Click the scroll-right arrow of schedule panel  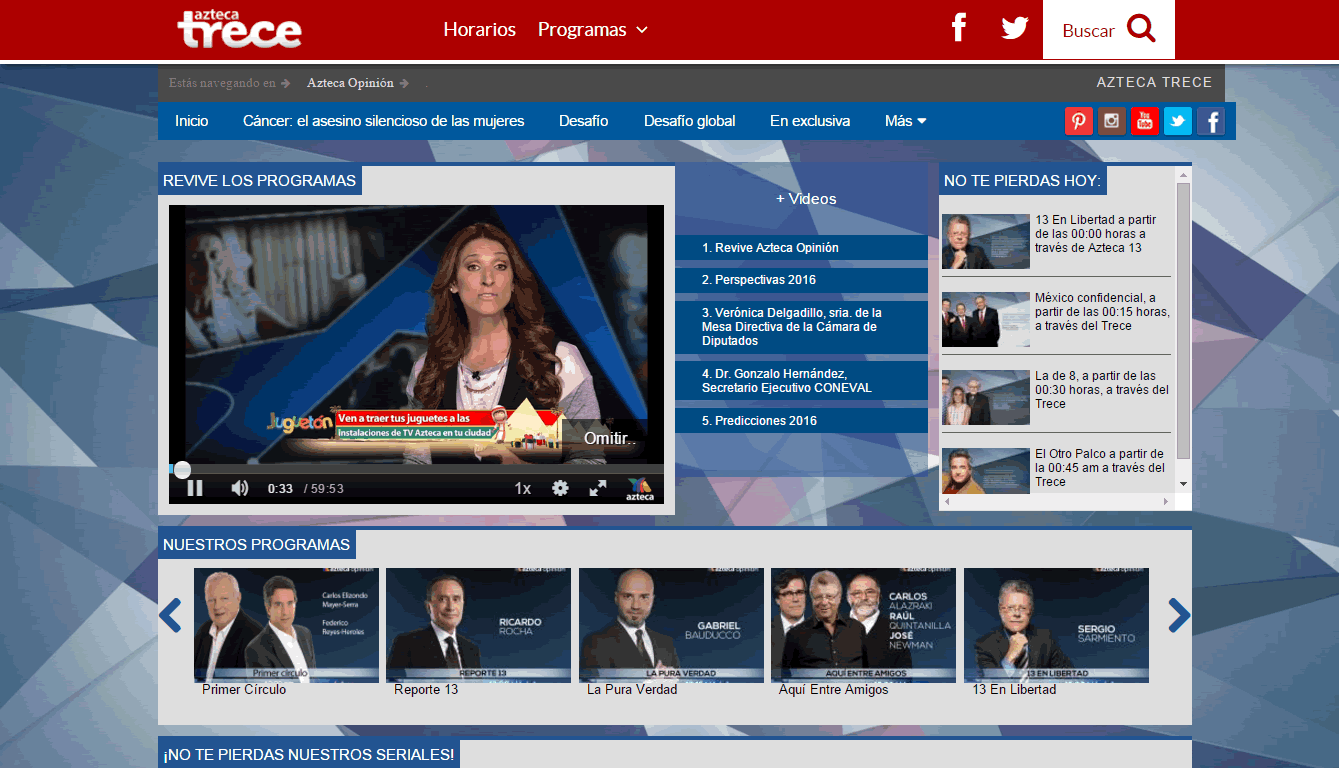coord(1166,501)
